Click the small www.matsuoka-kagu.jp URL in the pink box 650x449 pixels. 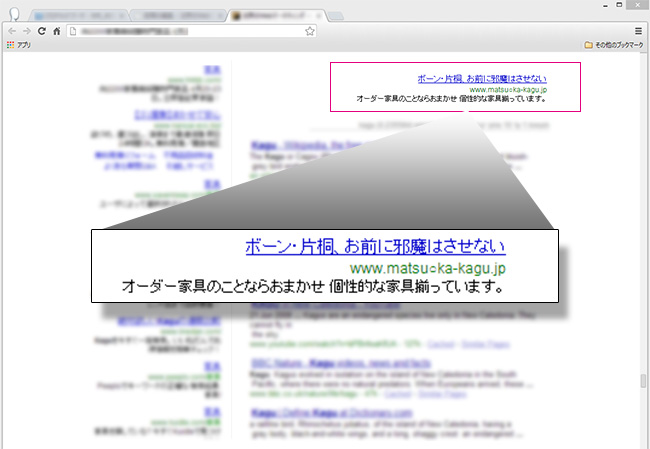coord(508,89)
